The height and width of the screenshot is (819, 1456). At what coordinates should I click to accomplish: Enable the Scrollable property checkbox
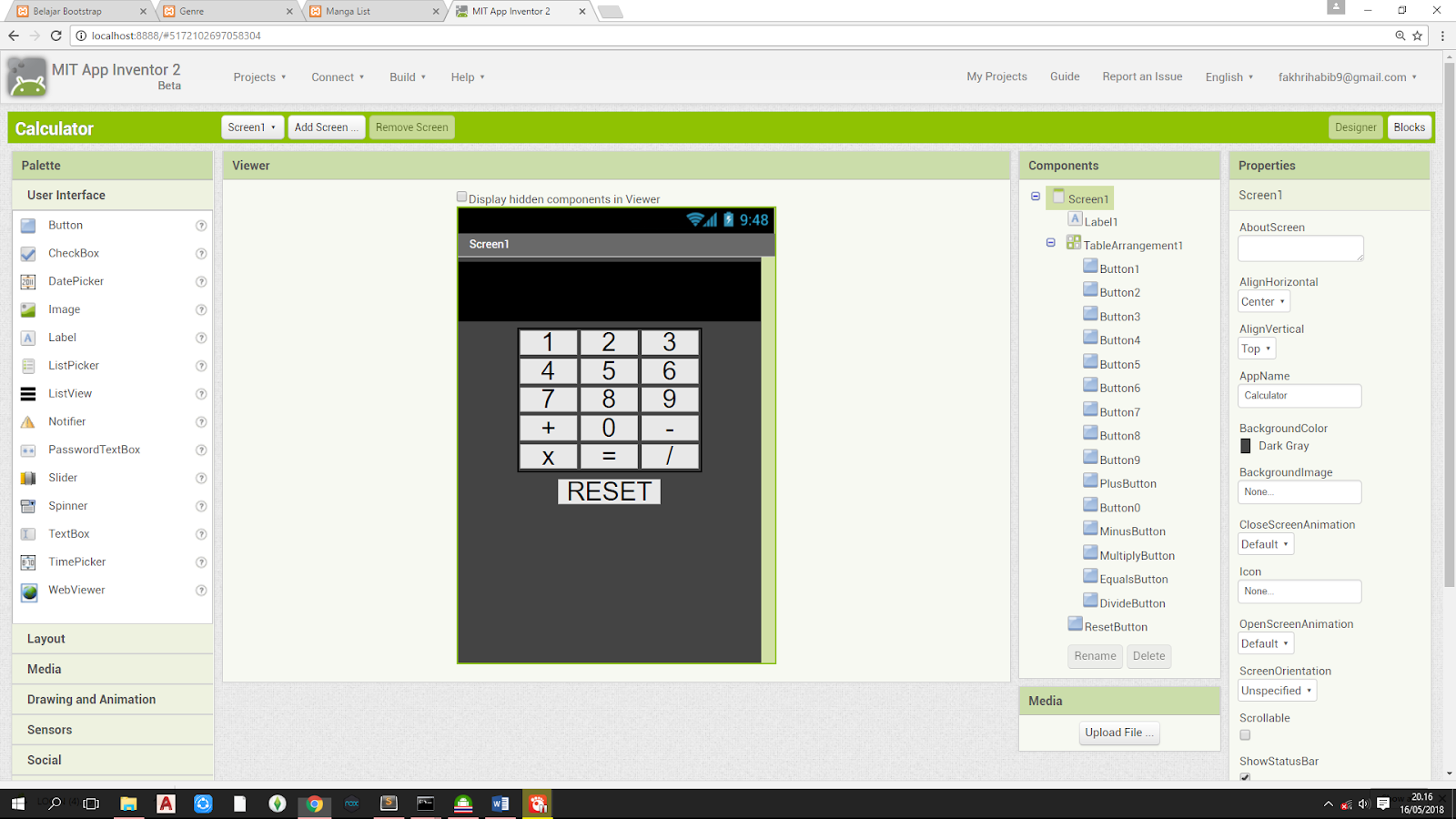coord(1244,734)
